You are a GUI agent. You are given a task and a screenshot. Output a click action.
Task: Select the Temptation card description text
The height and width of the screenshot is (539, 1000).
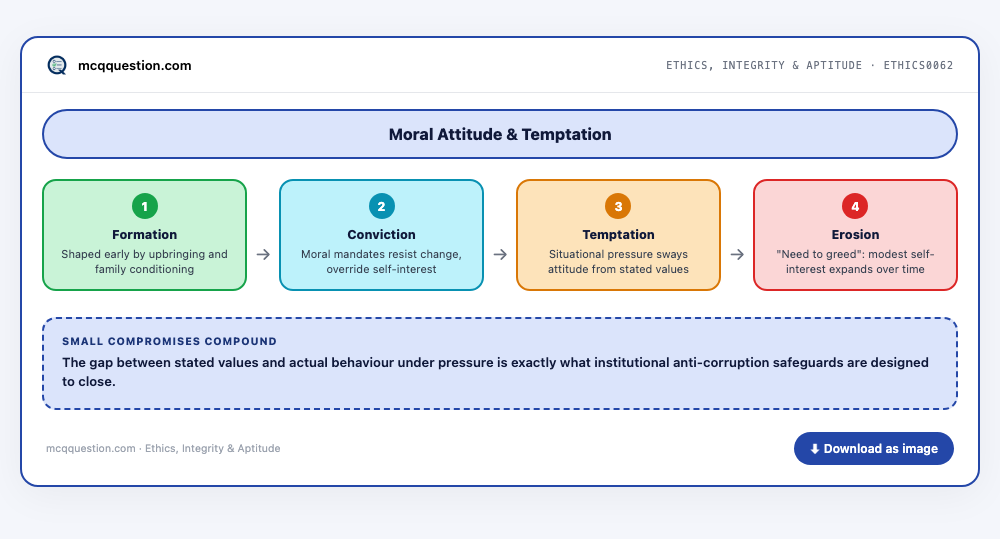click(618, 262)
